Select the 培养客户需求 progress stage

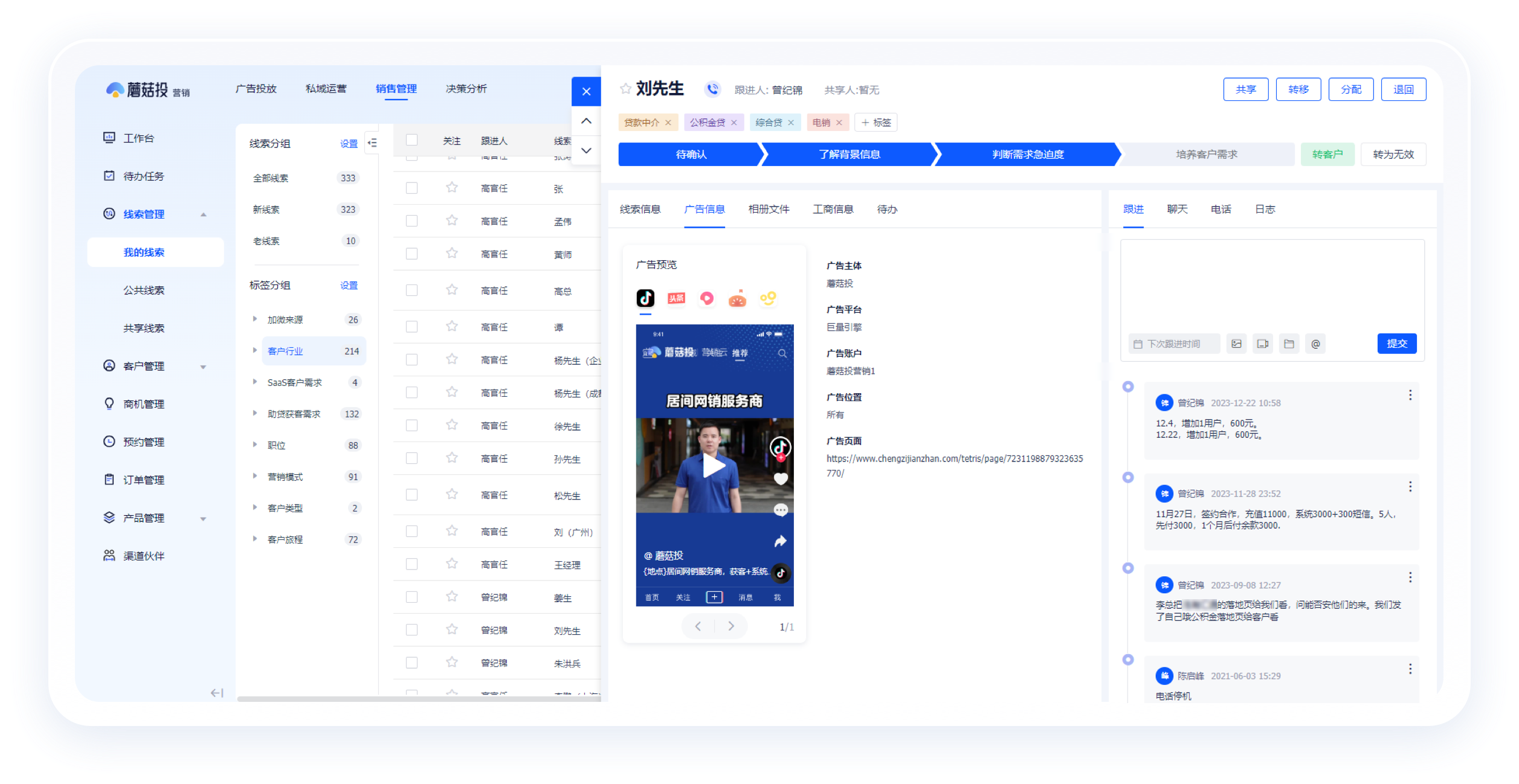coord(1206,155)
